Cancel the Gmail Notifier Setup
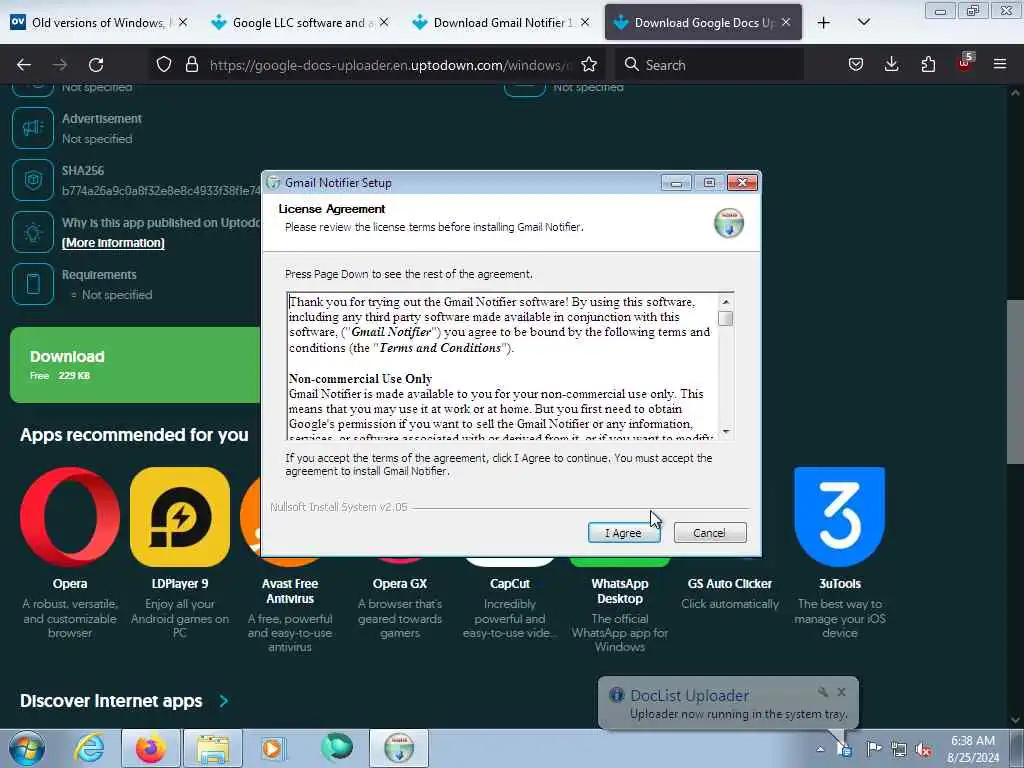This screenshot has height=768, width=1024. [x=710, y=533]
